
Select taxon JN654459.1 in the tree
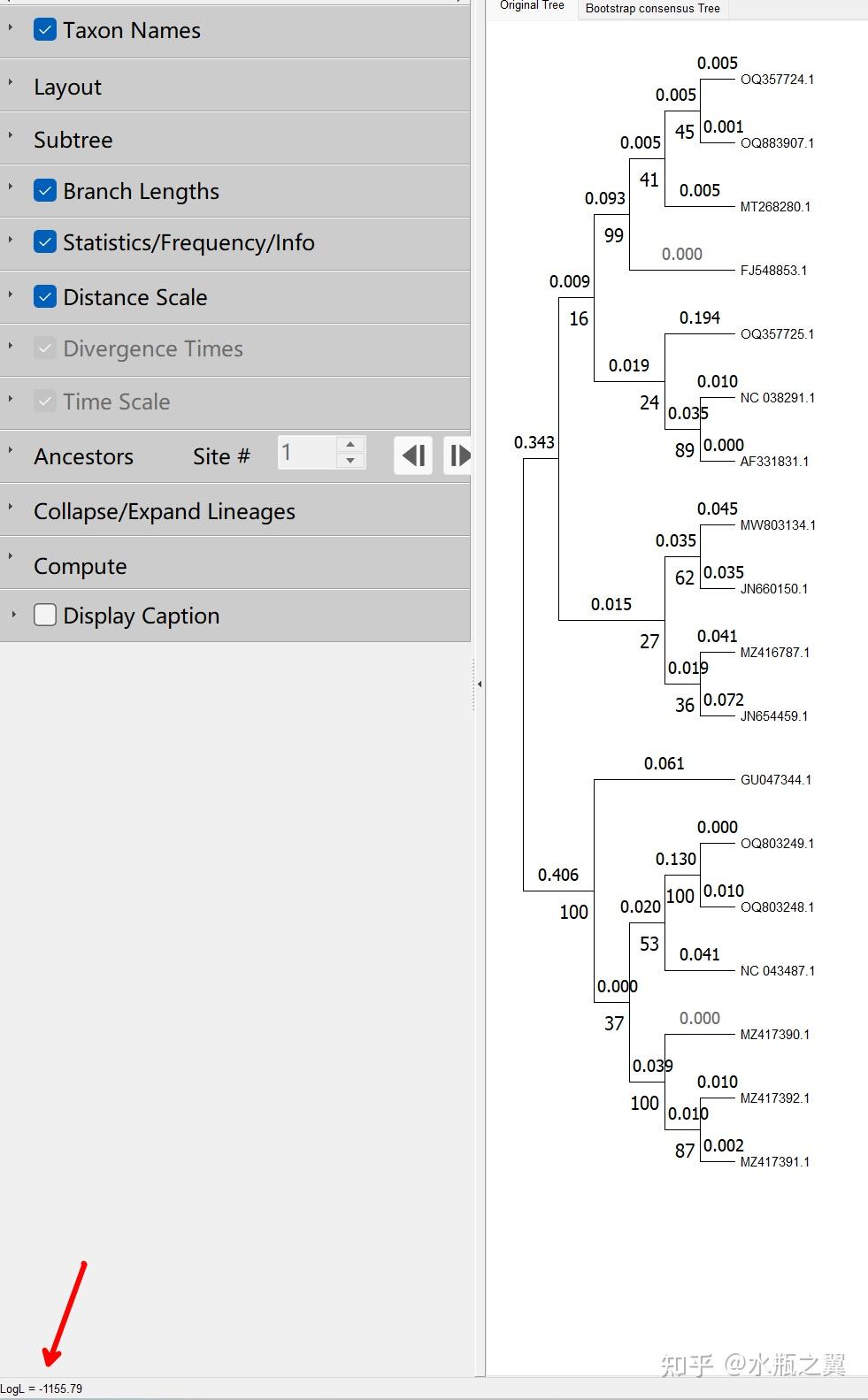(774, 716)
